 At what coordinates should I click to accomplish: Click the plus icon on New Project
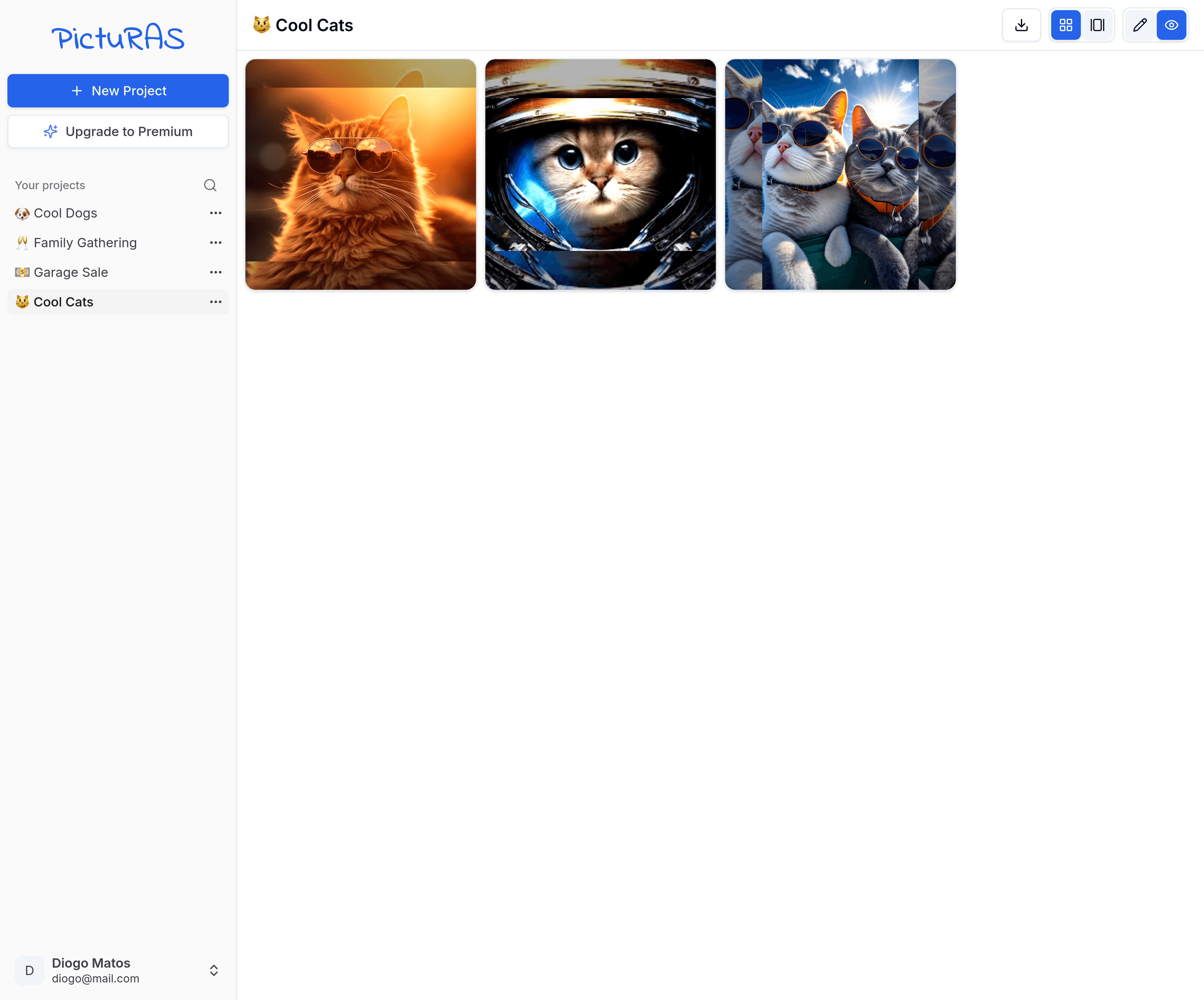pyautogui.click(x=77, y=91)
